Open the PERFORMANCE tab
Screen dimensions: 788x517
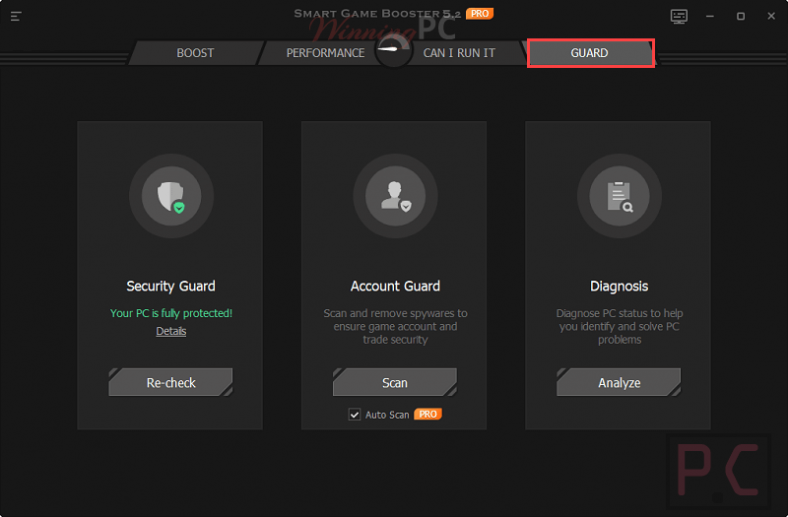coord(325,53)
